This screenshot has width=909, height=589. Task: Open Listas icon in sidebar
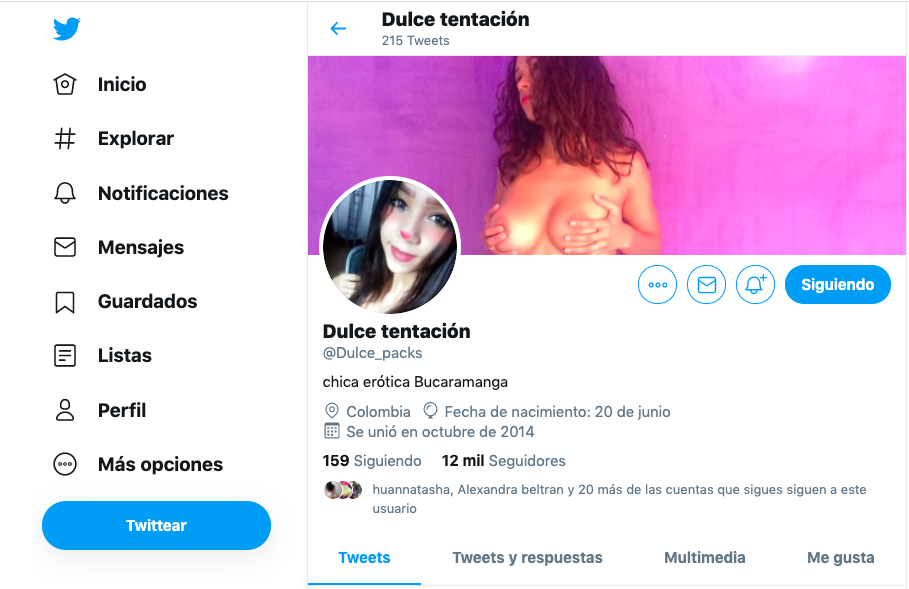point(65,355)
